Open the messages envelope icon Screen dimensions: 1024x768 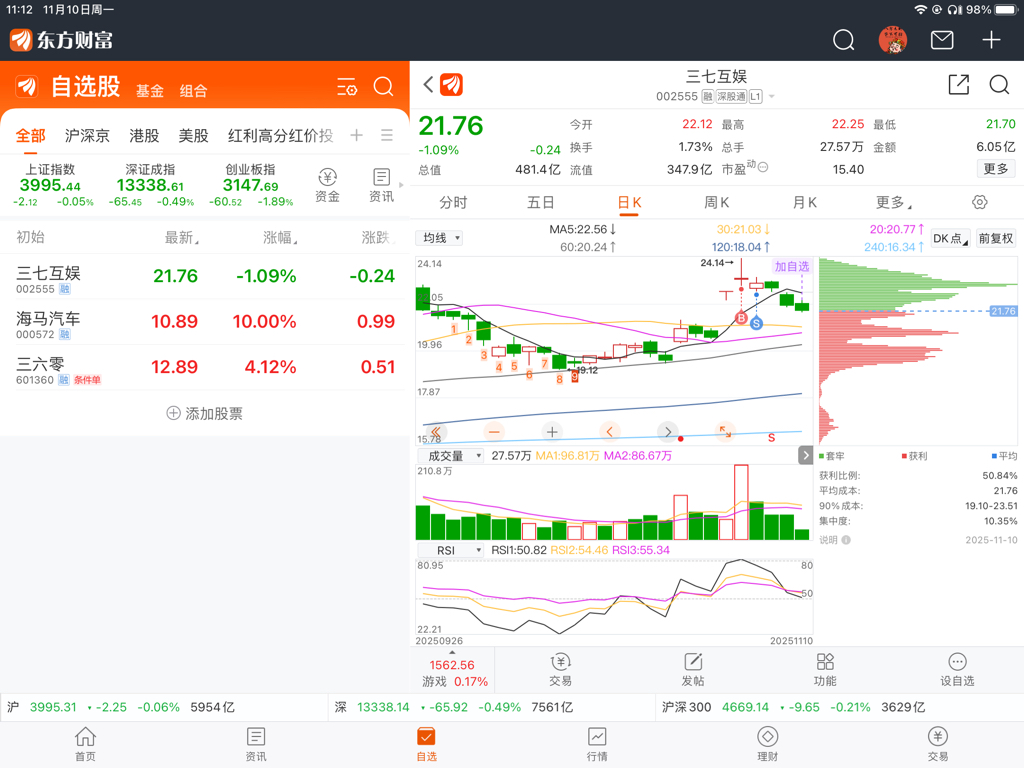[941, 40]
